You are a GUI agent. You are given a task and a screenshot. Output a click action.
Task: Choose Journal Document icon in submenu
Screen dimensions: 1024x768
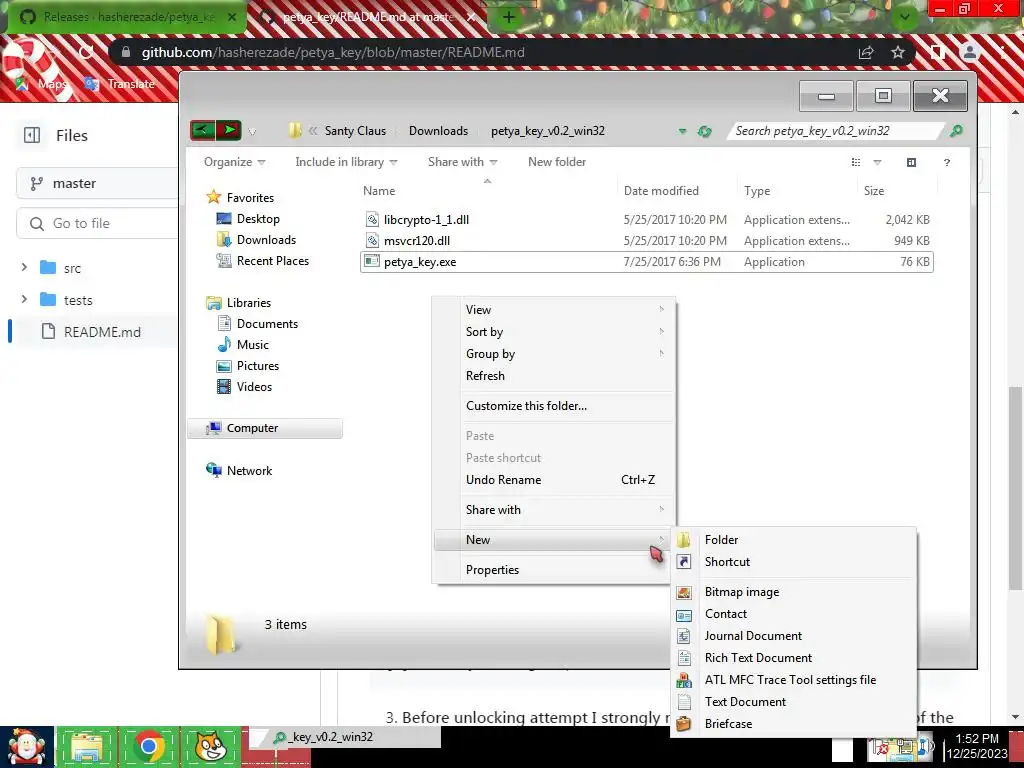[x=684, y=635]
